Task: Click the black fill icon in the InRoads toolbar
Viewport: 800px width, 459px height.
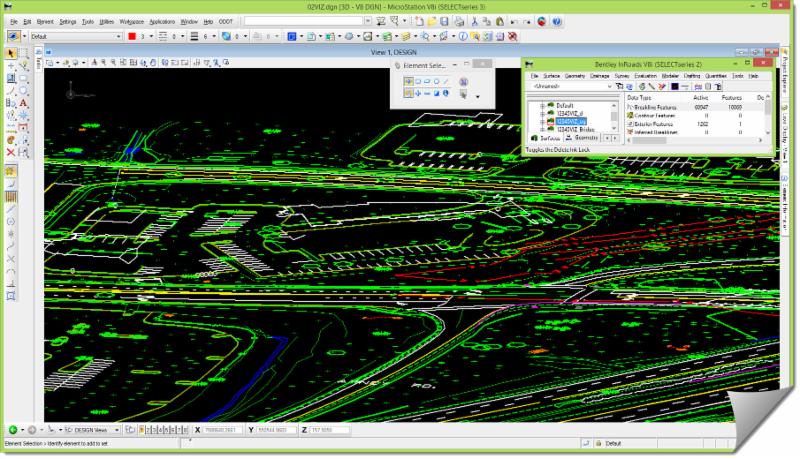Action: [674, 87]
